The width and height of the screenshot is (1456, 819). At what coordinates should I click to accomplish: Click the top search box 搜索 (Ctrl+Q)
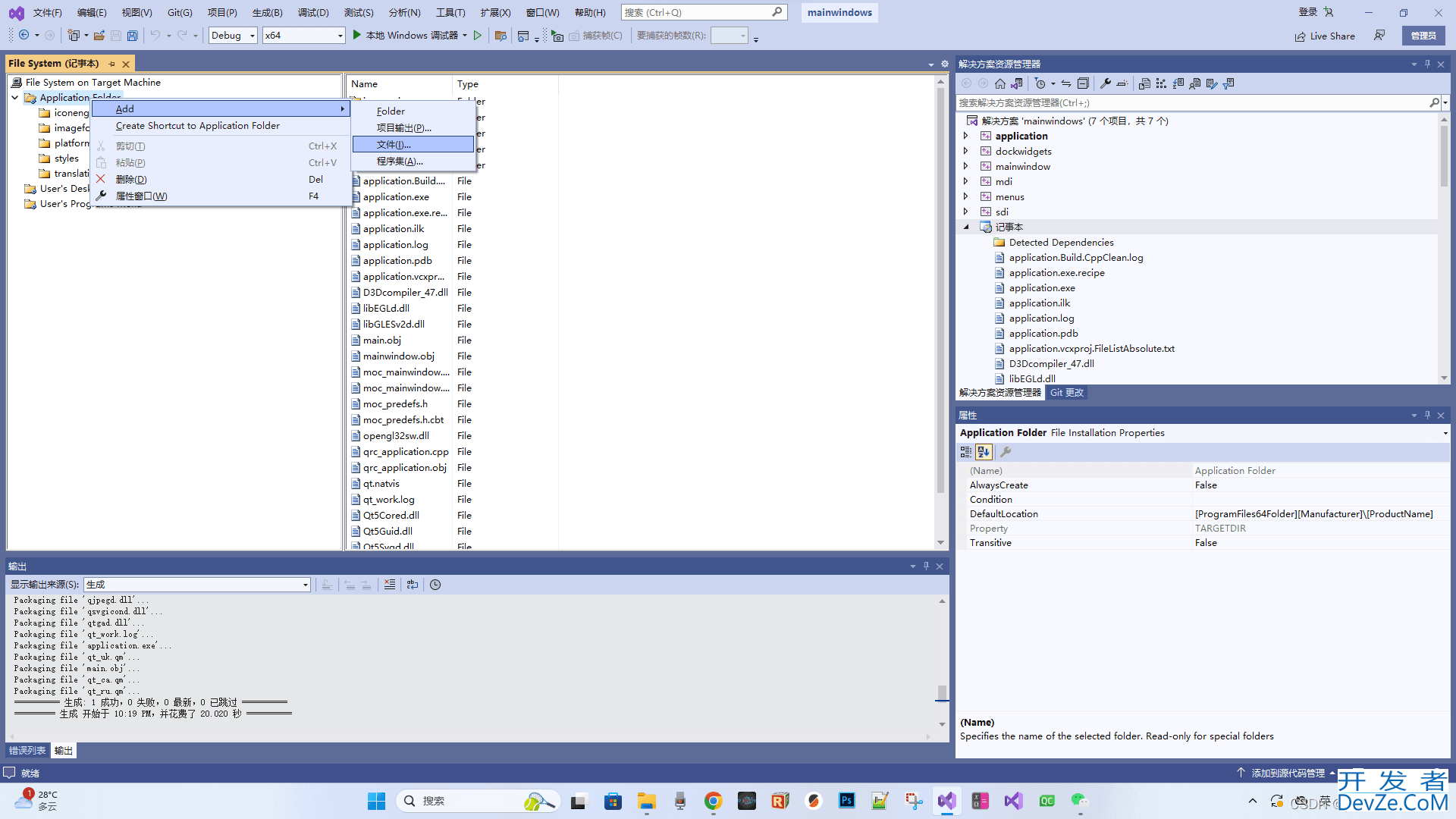point(703,12)
